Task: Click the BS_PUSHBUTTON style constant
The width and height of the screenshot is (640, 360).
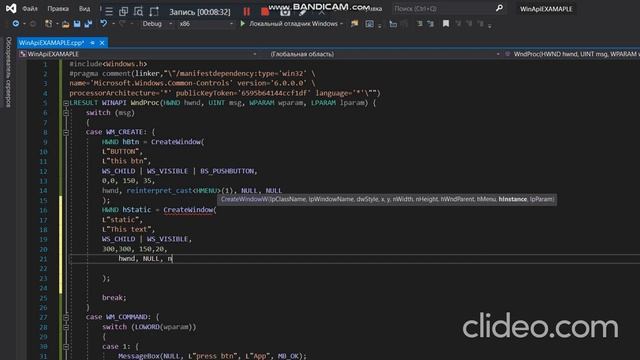Action: point(227,171)
